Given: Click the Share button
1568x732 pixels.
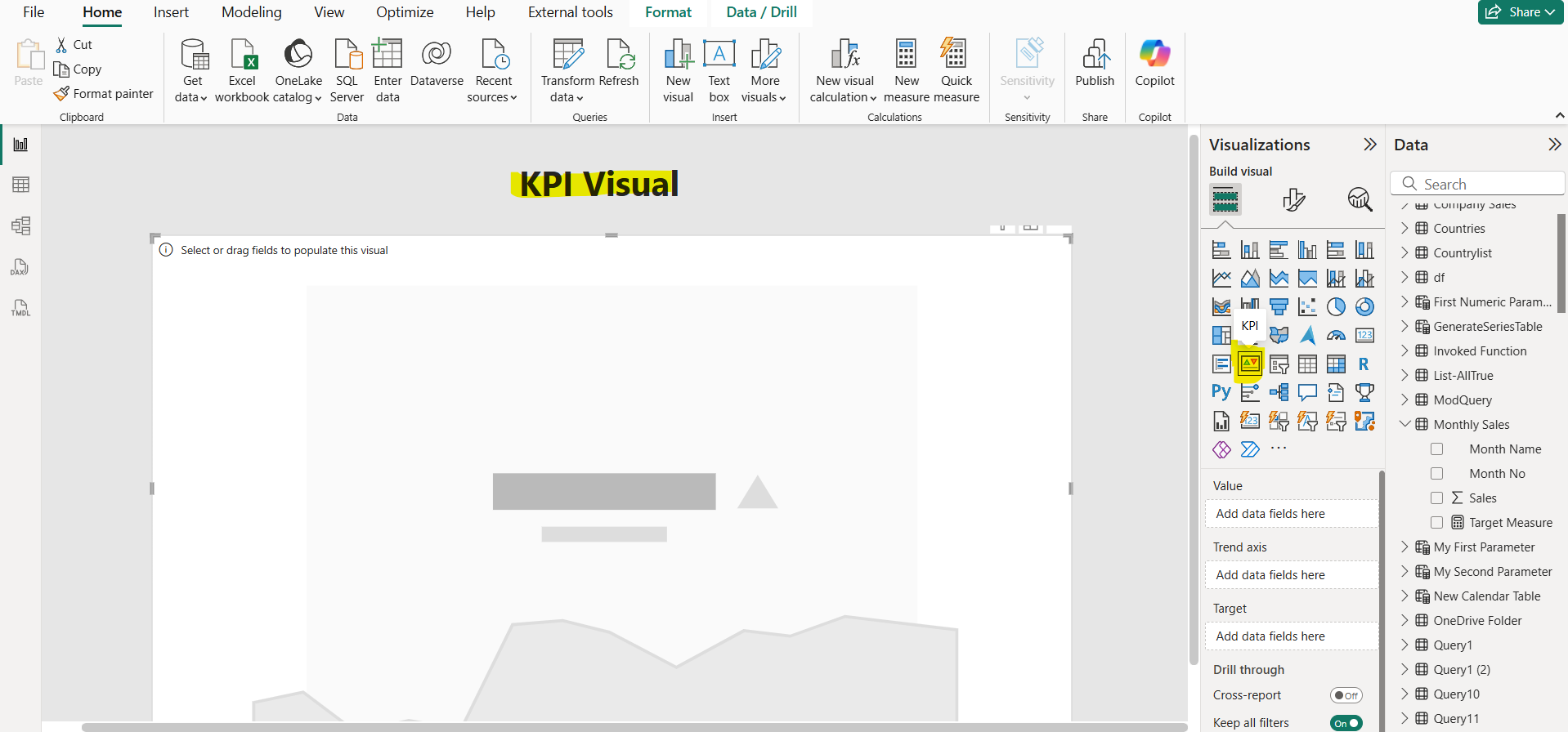Looking at the screenshot, I should (1521, 12).
